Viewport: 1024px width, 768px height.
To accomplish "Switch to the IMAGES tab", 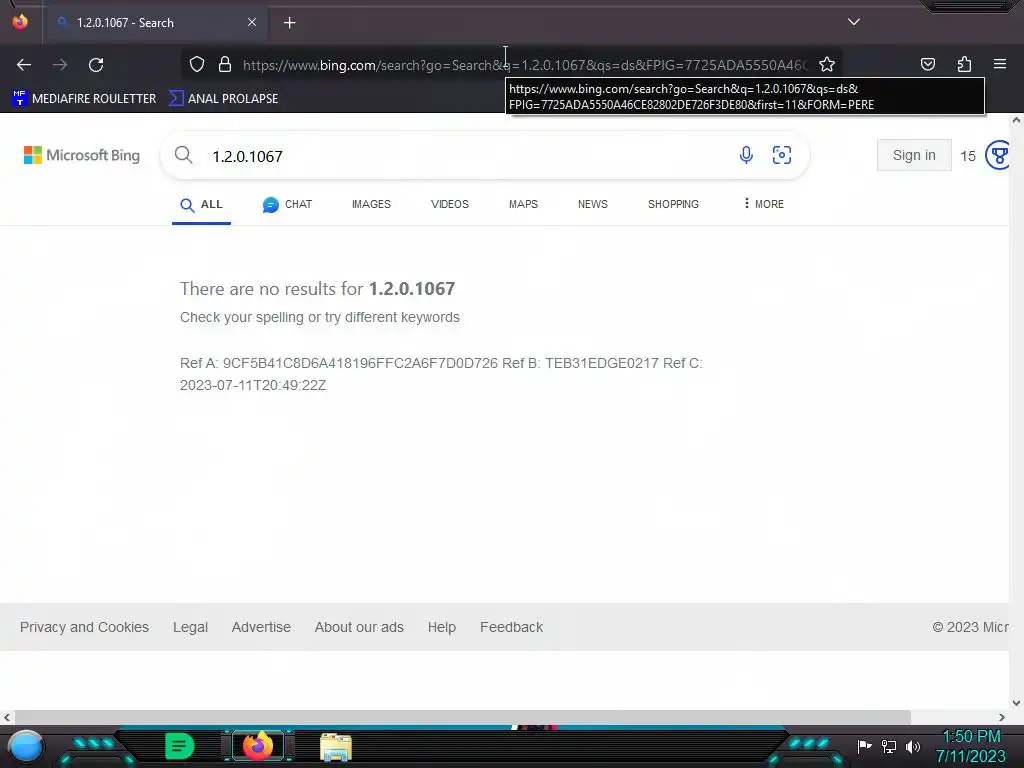I will point(371,204).
